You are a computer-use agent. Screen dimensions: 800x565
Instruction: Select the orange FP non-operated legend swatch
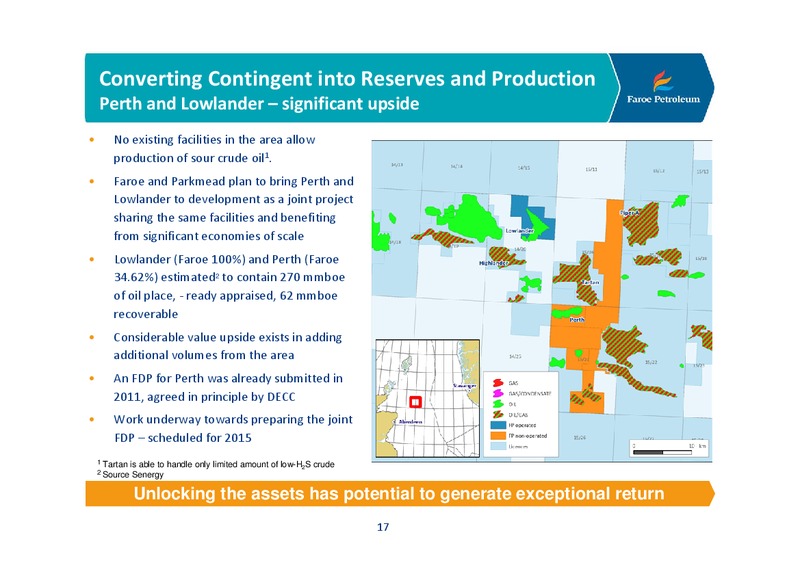[x=497, y=436]
